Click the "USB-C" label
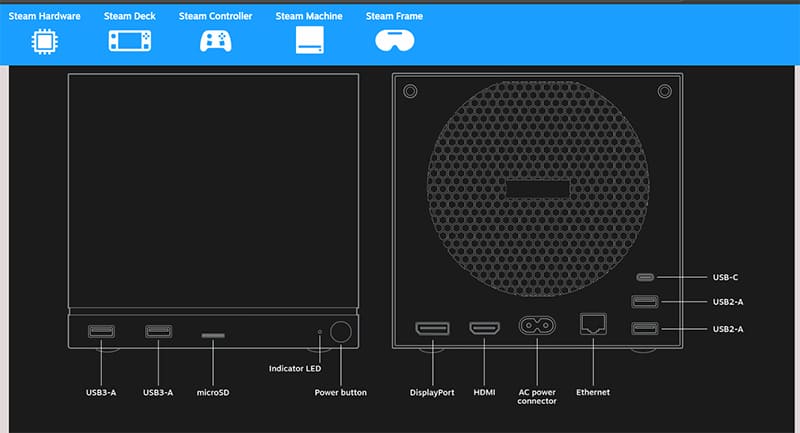The image size is (800, 433). point(725,277)
